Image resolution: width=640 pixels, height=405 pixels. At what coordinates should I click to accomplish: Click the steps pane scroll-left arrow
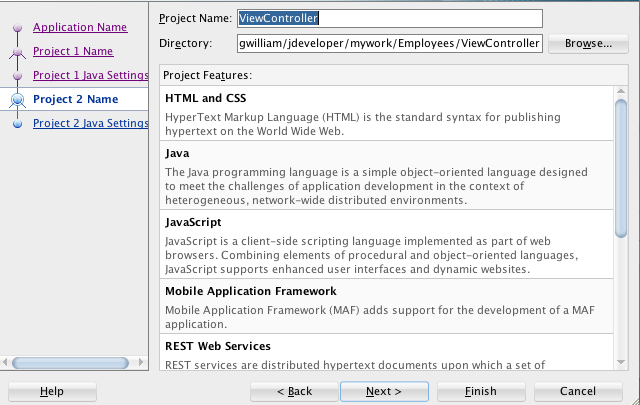(x=5, y=362)
